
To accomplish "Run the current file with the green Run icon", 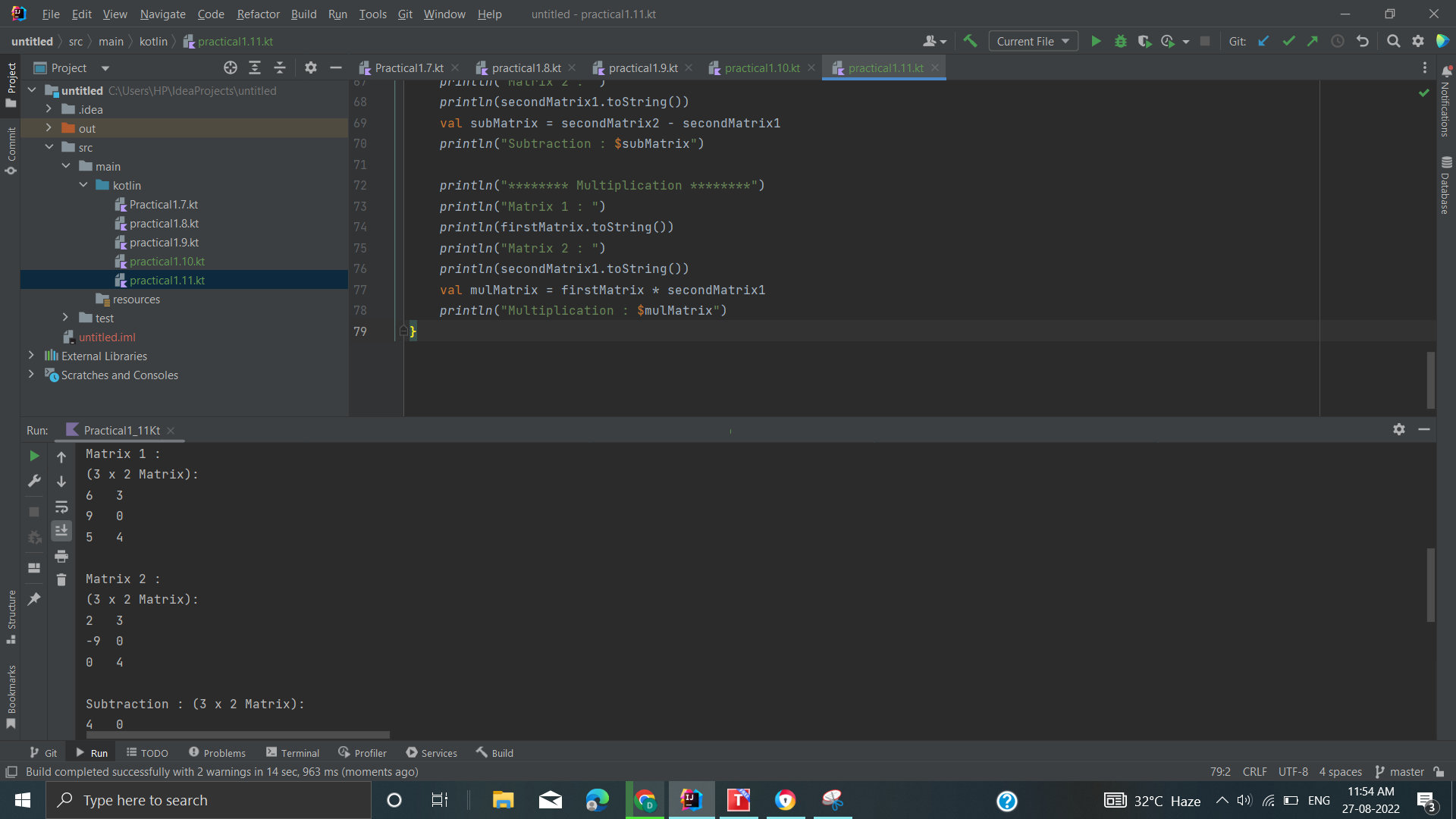I will (x=1096, y=41).
